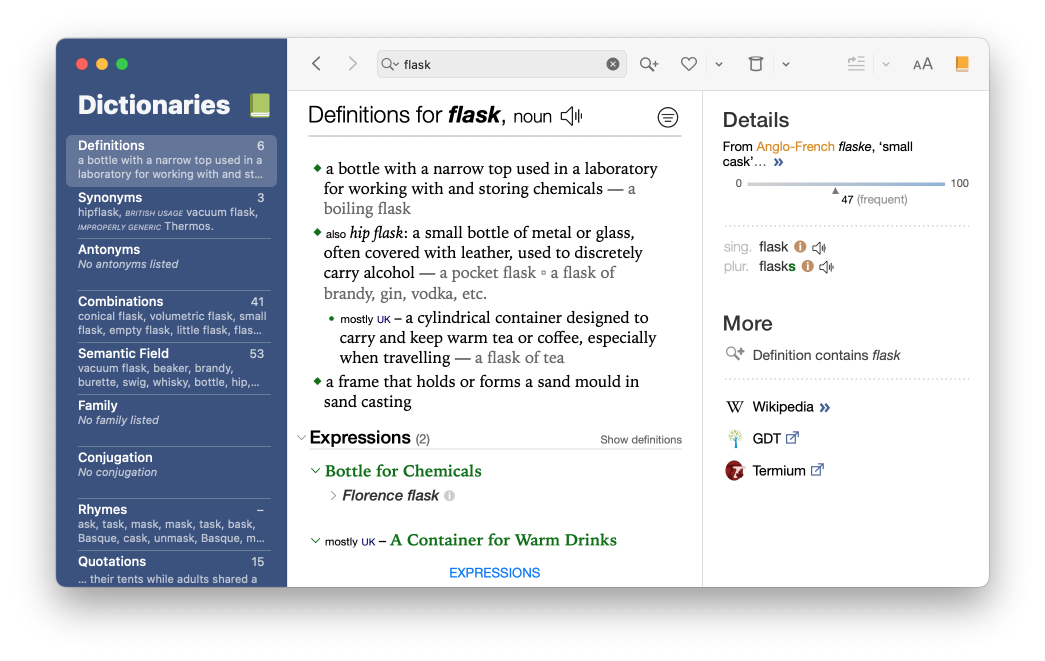Open the orange guides book icon
Viewport: 1045px width, 661px height.
(962, 64)
